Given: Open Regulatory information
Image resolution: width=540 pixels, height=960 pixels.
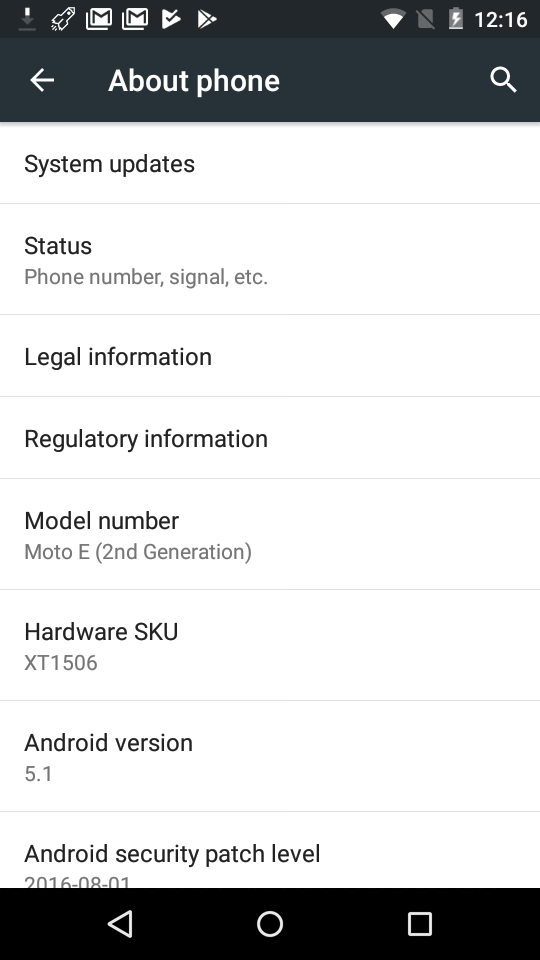Looking at the screenshot, I should tap(270, 438).
